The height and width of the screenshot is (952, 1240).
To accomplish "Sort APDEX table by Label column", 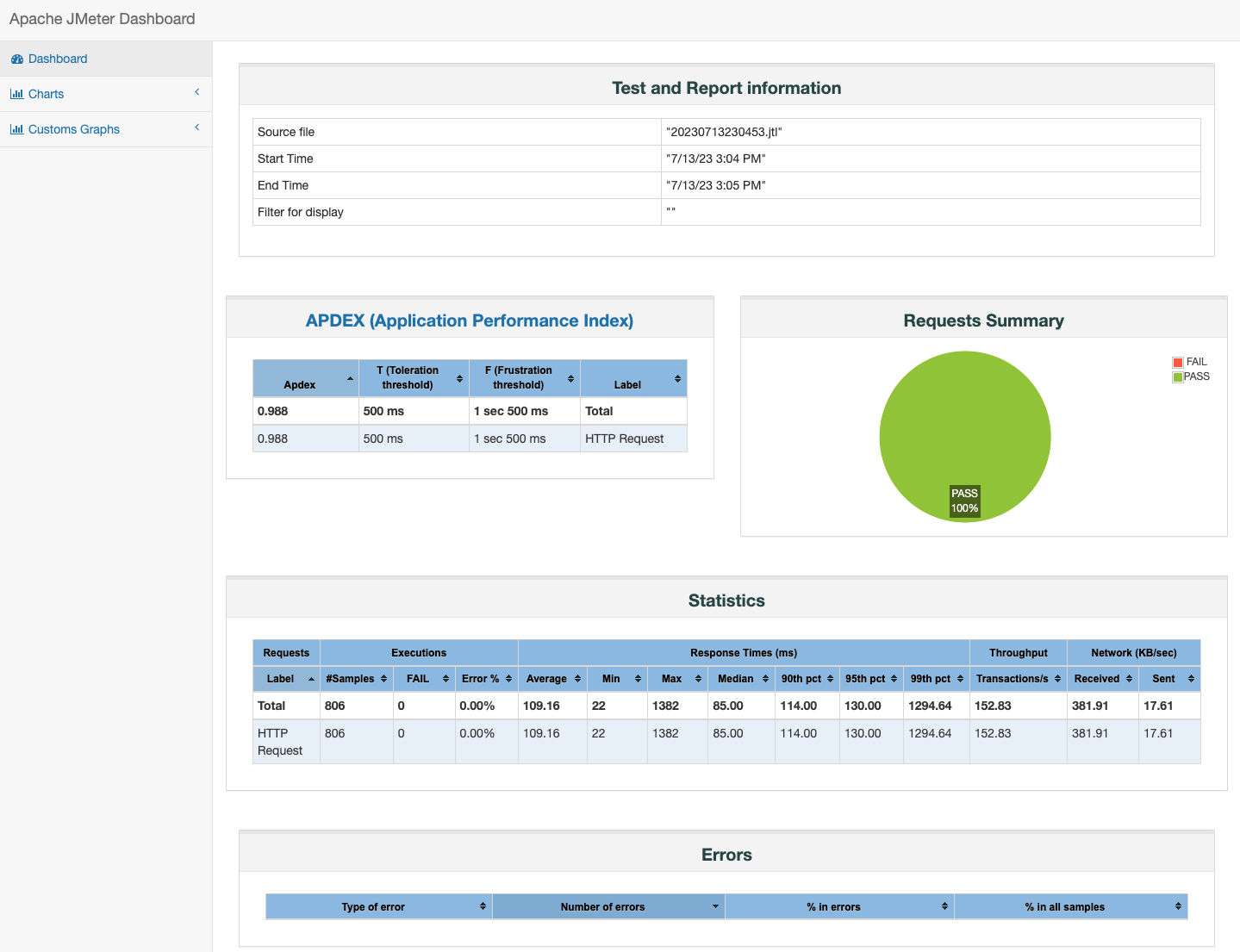I will click(633, 378).
